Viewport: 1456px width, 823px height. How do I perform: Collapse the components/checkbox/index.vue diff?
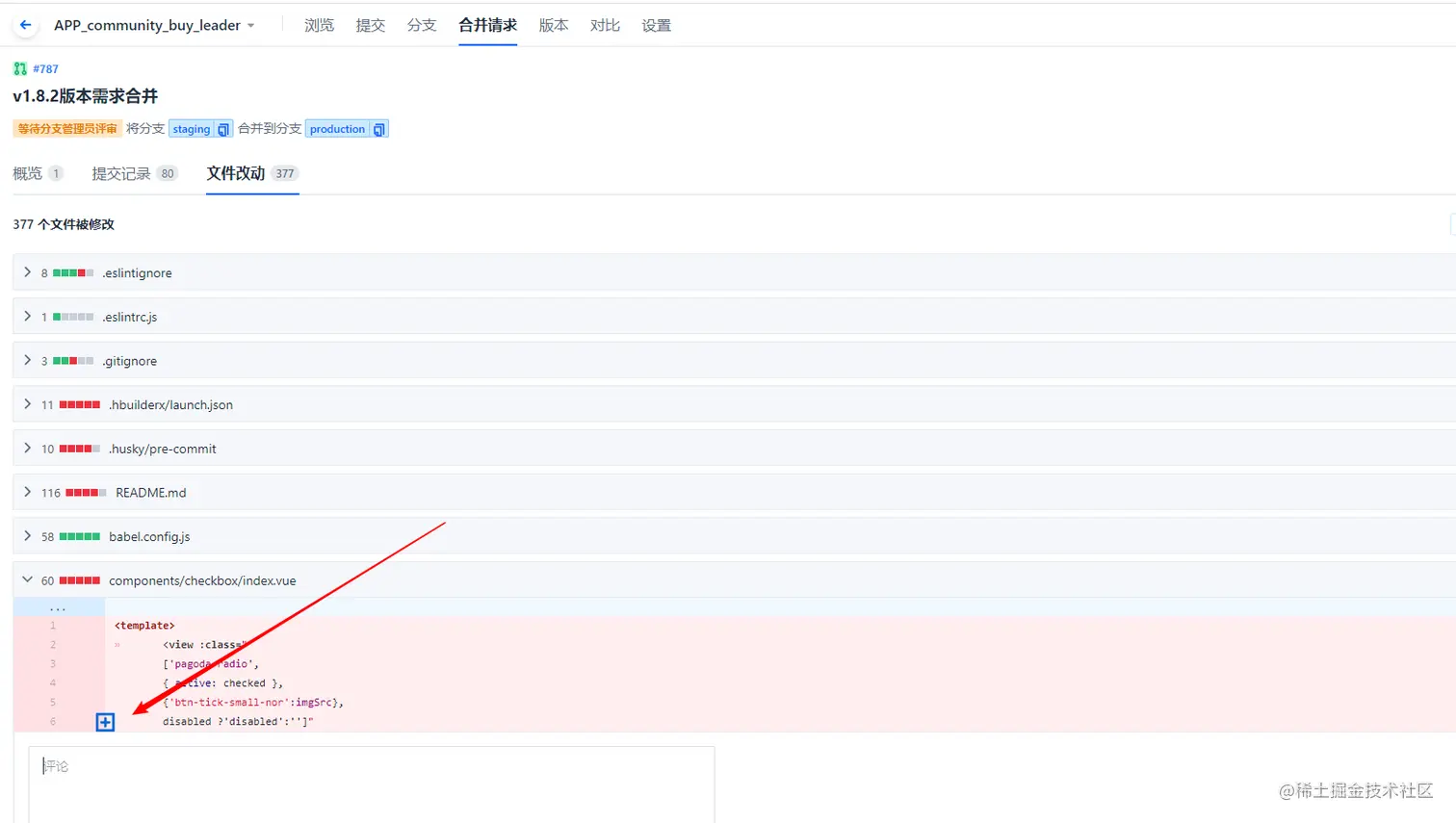[27, 580]
